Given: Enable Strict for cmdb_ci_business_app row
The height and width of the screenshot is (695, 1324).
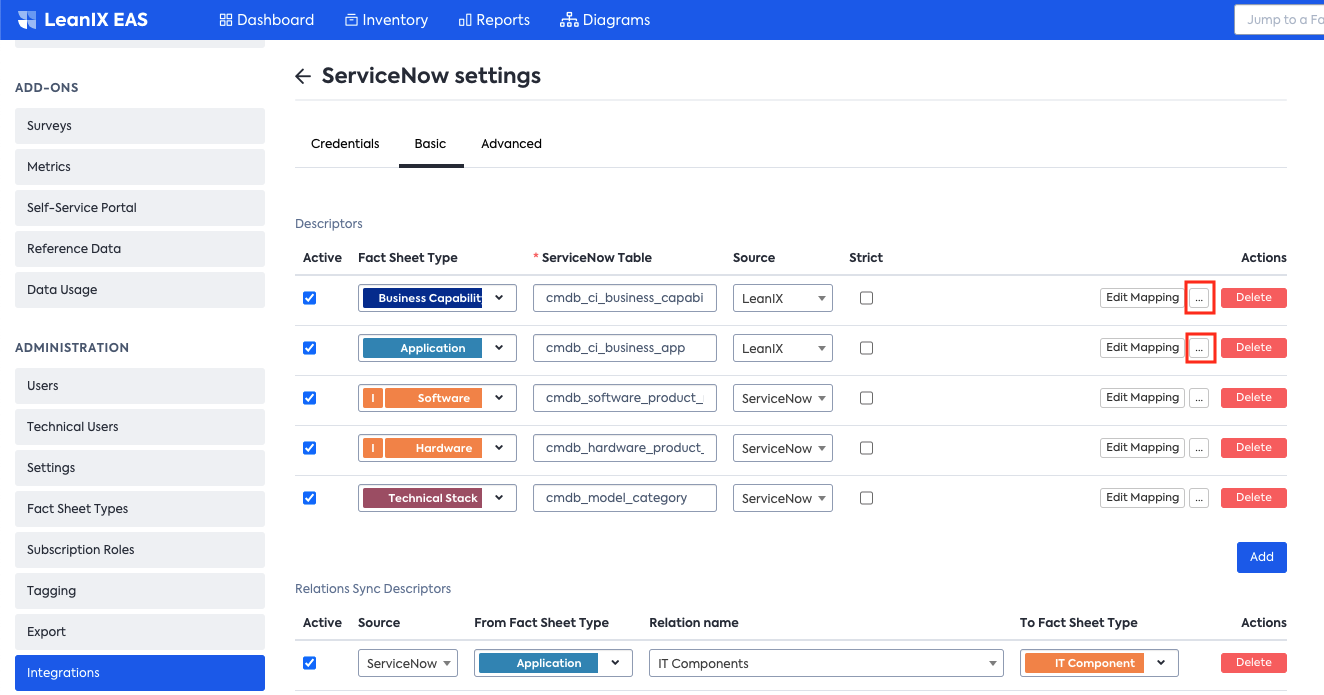Looking at the screenshot, I should coord(866,348).
